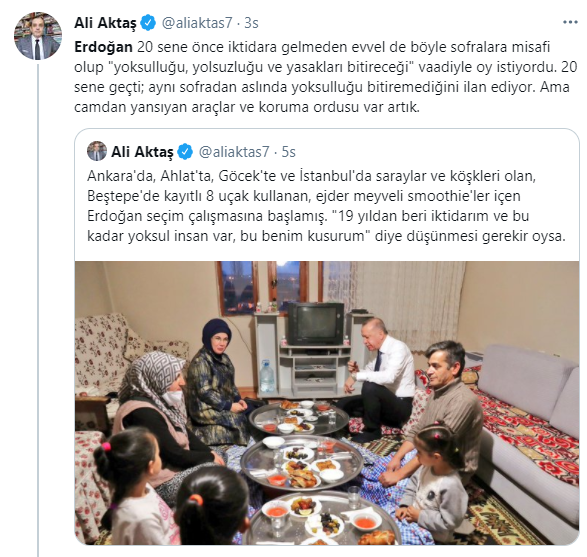Click Ali Aktaş large profile avatar
Image resolution: width=587 pixels, height=557 pixels.
click(x=37, y=36)
